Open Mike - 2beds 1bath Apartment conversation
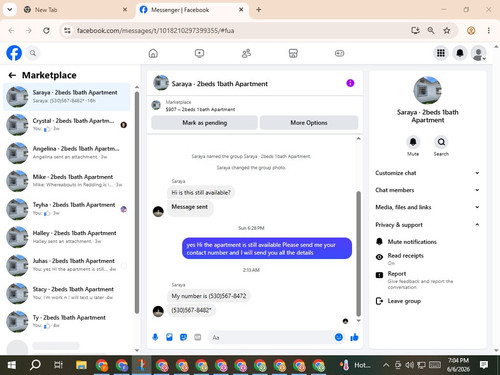This screenshot has height=375, width=500. (67, 181)
